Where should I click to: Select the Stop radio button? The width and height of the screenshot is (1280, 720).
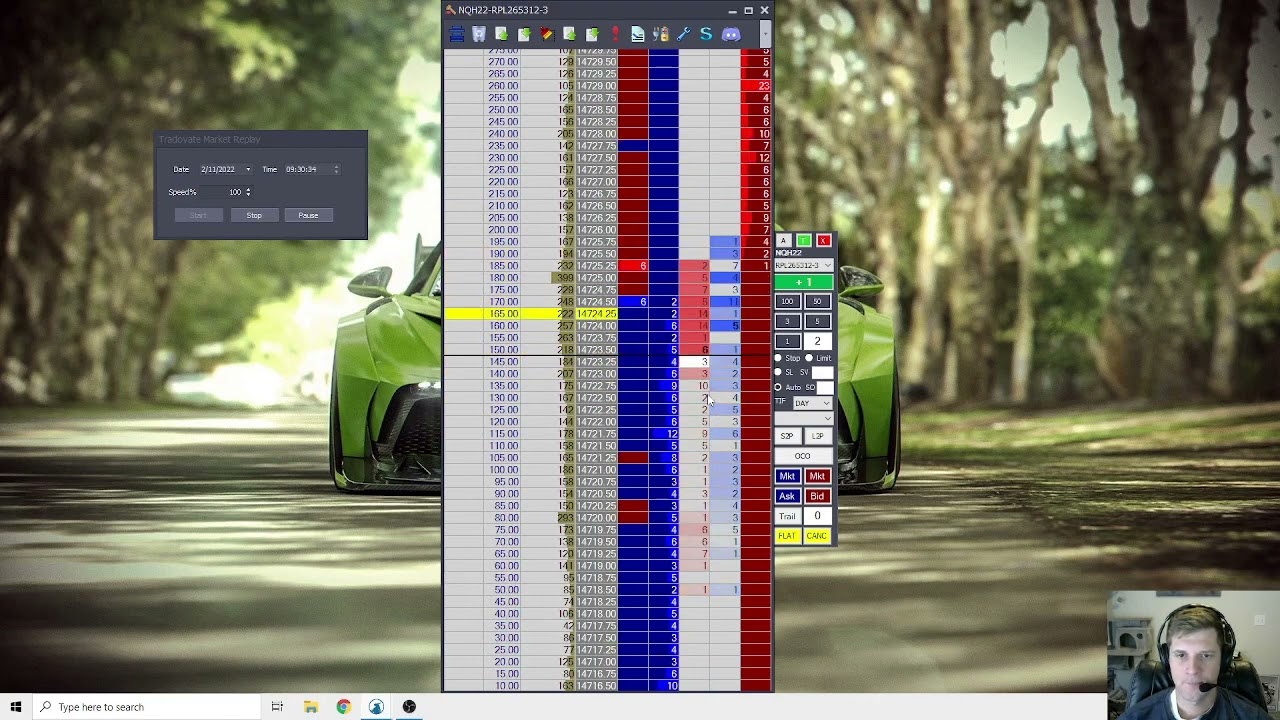click(778, 358)
